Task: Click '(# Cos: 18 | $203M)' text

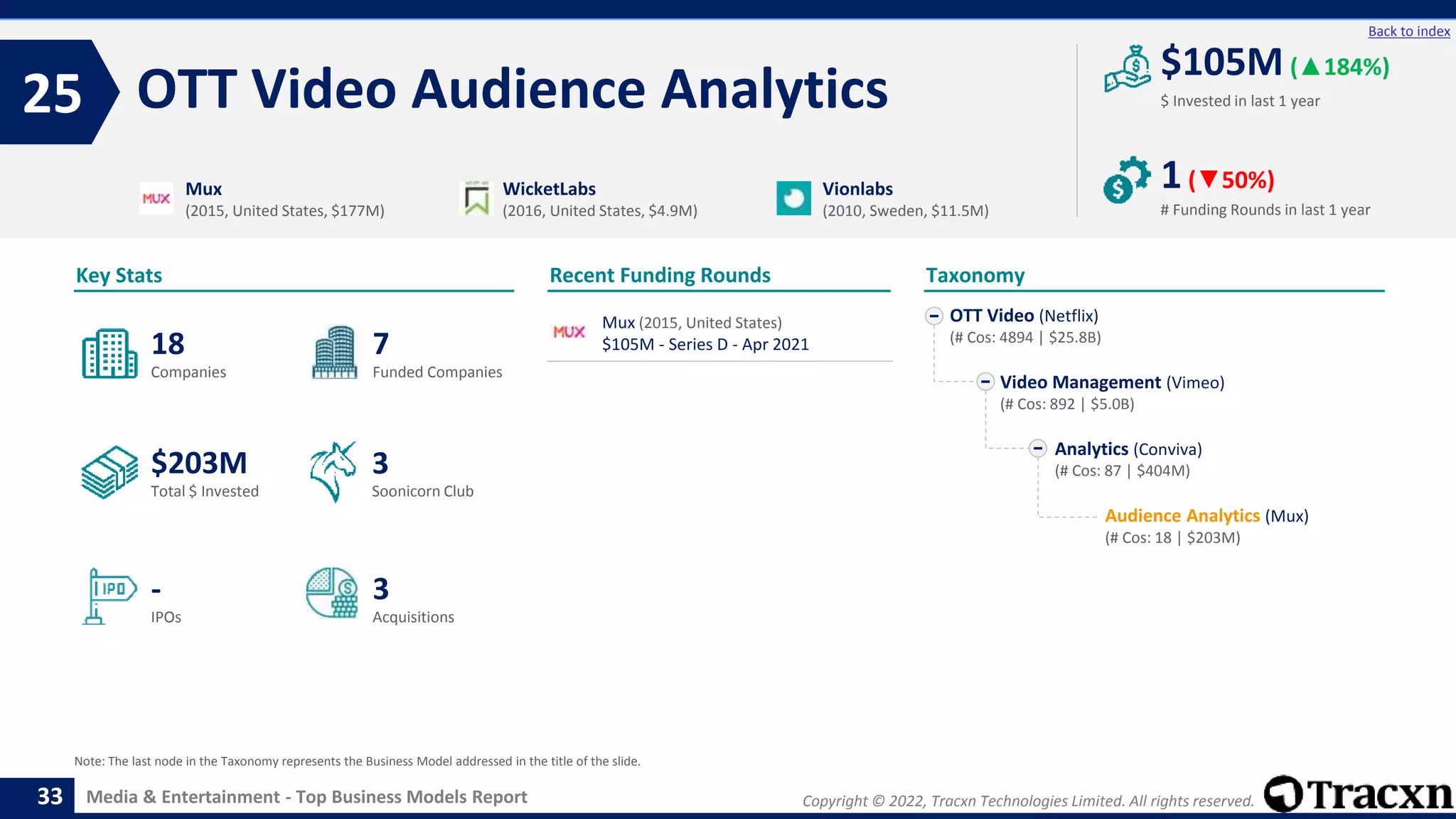Action: coord(1172,538)
